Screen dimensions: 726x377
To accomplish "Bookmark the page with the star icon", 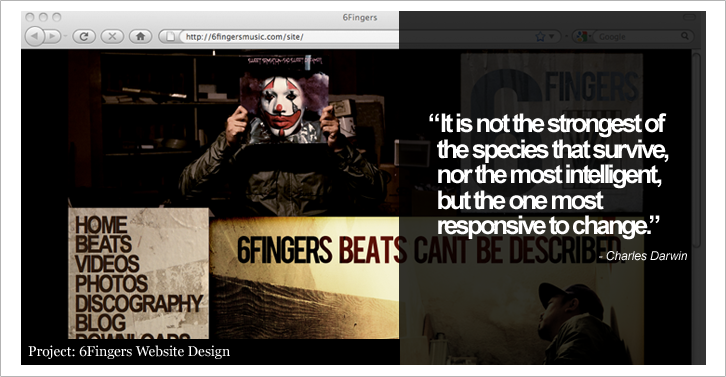I will coord(540,37).
